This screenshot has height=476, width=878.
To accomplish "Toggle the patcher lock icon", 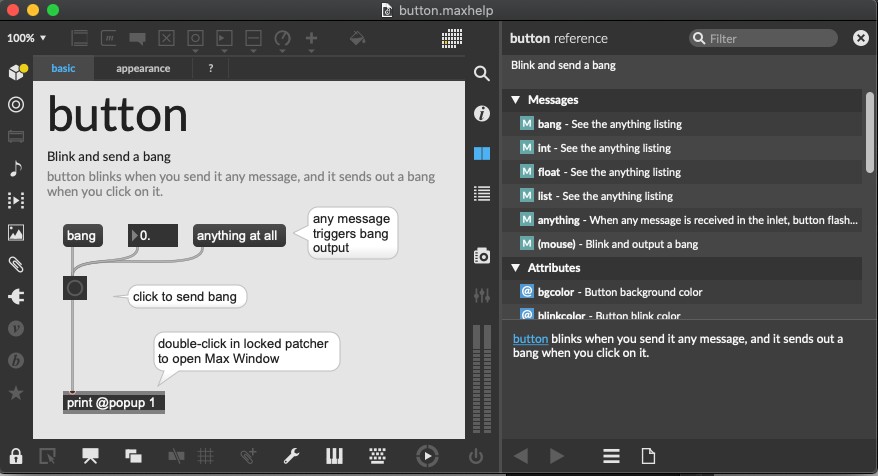I will [16, 456].
